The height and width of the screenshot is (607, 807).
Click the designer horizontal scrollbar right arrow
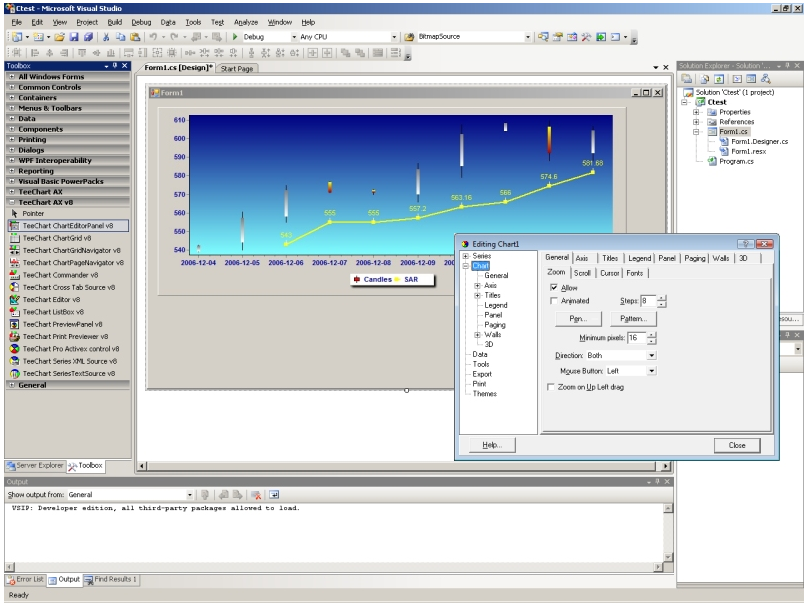[x=666, y=466]
